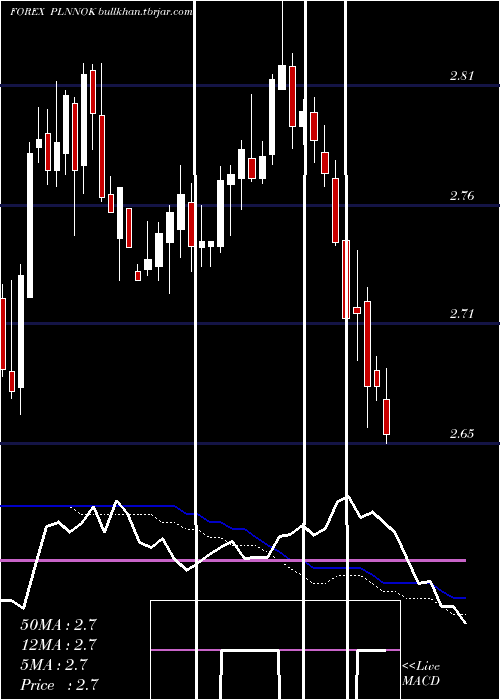The height and width of the screenshot is (700, 500).
Task: Click the Price : 2.7 reading
Action: (59, 684)
